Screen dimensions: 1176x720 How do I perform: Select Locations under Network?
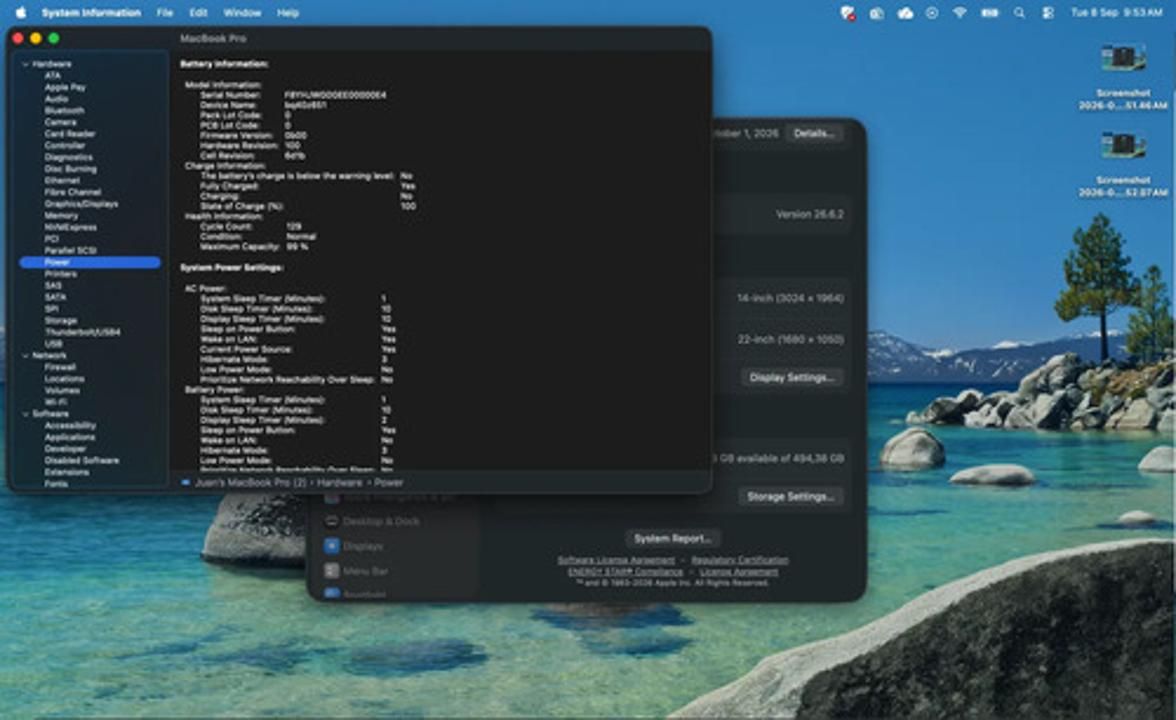click(64, 379)
